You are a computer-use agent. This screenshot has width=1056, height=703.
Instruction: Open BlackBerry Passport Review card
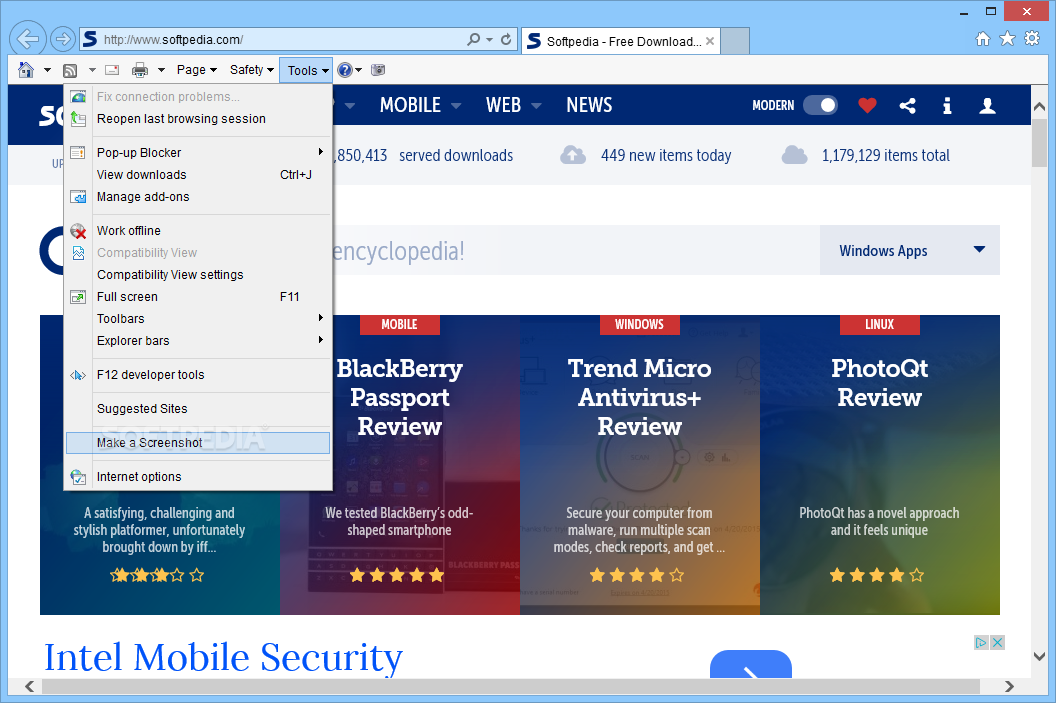coord(400,465)
